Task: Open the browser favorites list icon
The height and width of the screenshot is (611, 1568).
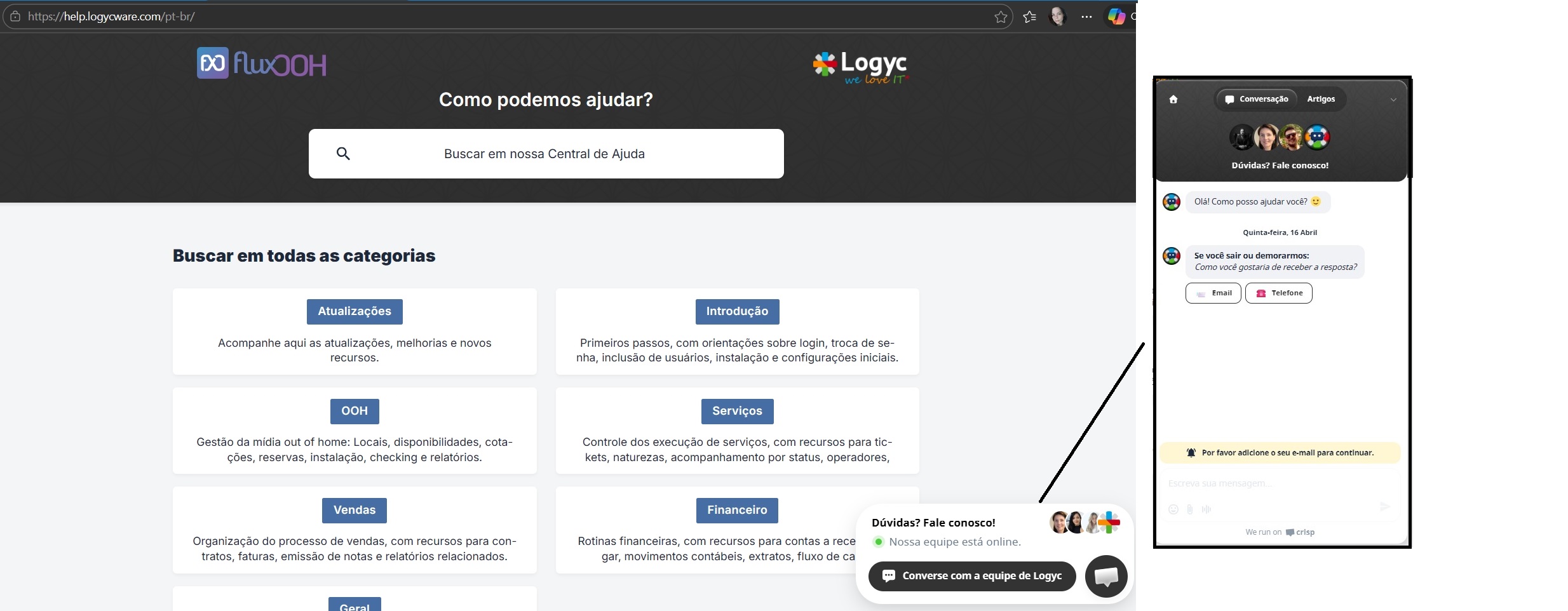Action: tap(1029, 17)
